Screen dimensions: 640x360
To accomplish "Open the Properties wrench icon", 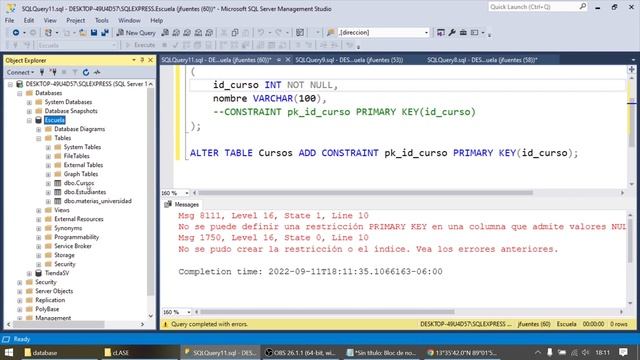I will 452,33.
